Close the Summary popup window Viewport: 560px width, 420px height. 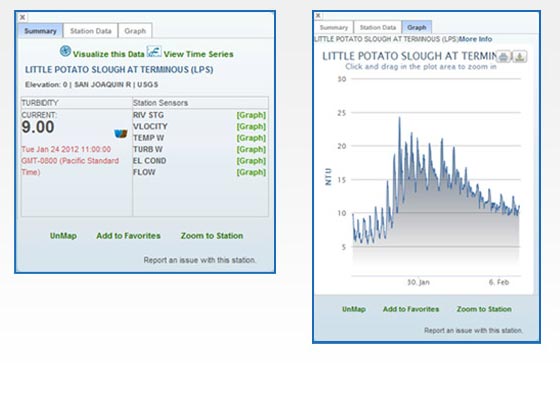point(22,17)
